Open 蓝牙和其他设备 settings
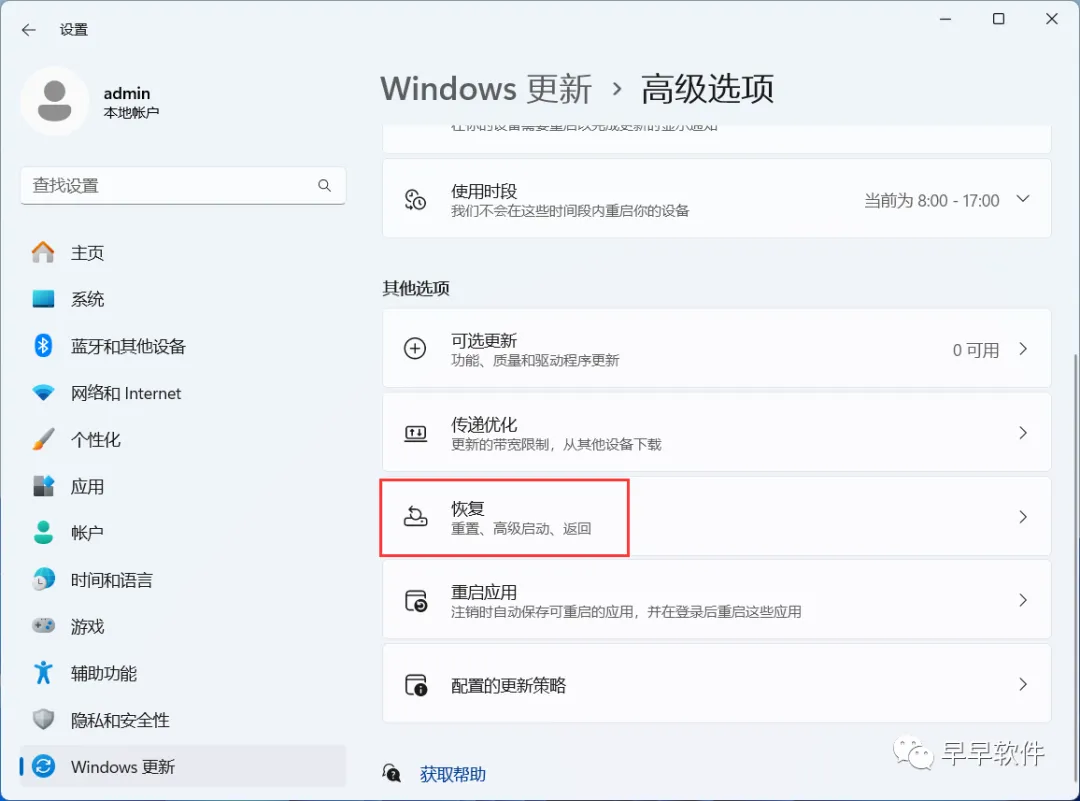 point(183,346)
